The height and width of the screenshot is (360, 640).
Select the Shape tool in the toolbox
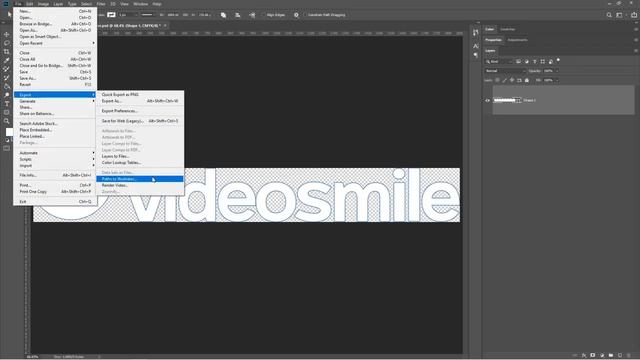coord(7,113)
